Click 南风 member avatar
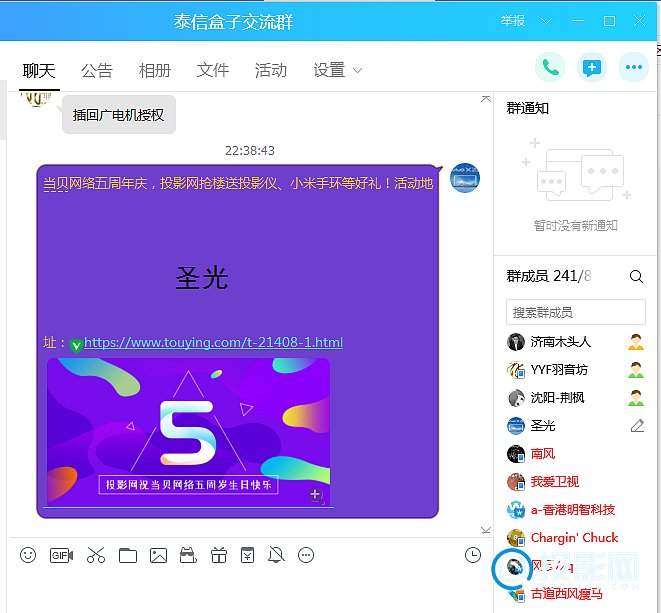661x613 pixels. click(516, 454)
